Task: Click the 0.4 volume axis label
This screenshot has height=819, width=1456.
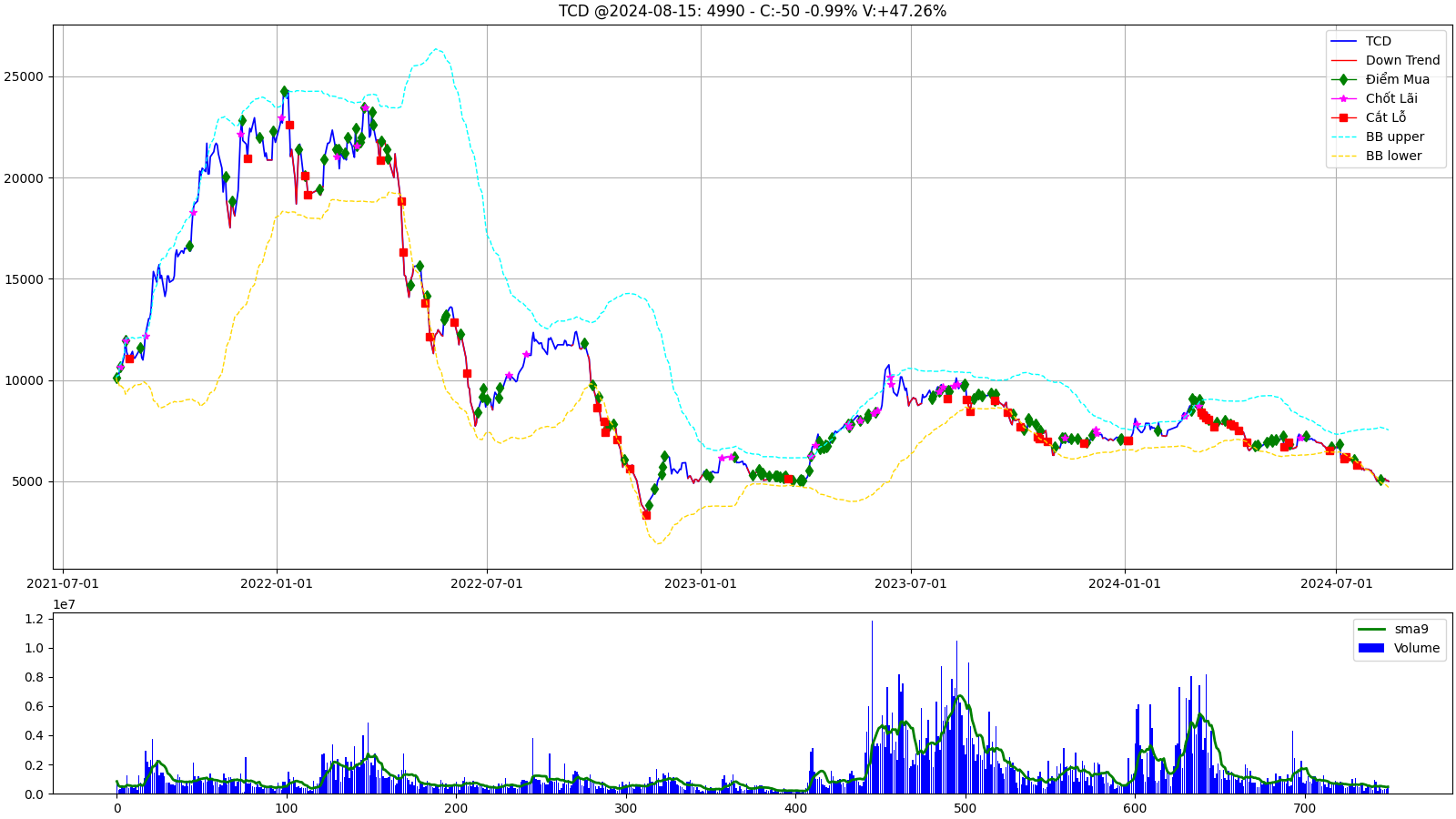Action: [34, 735]
